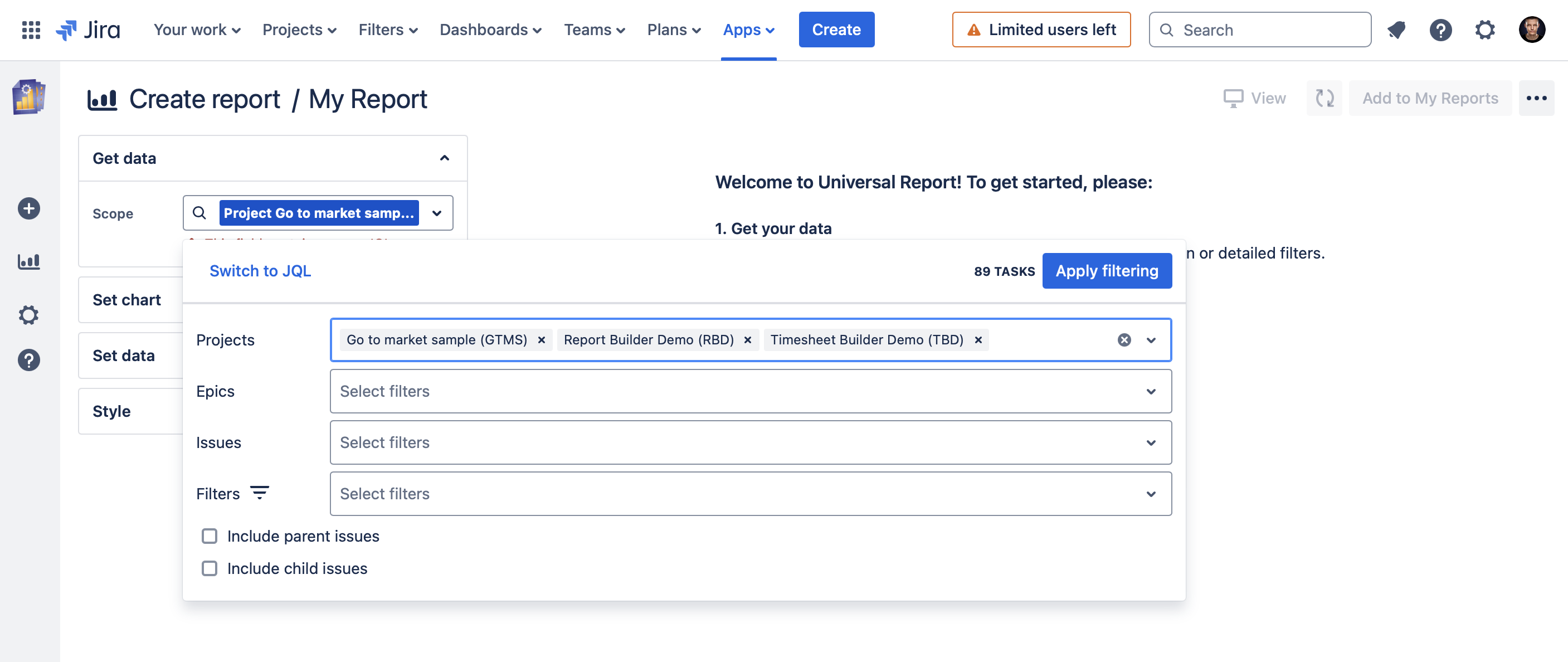Click the Search input field
Viewport: 1568px width, 662px height.
click(x=1260, y=30)
